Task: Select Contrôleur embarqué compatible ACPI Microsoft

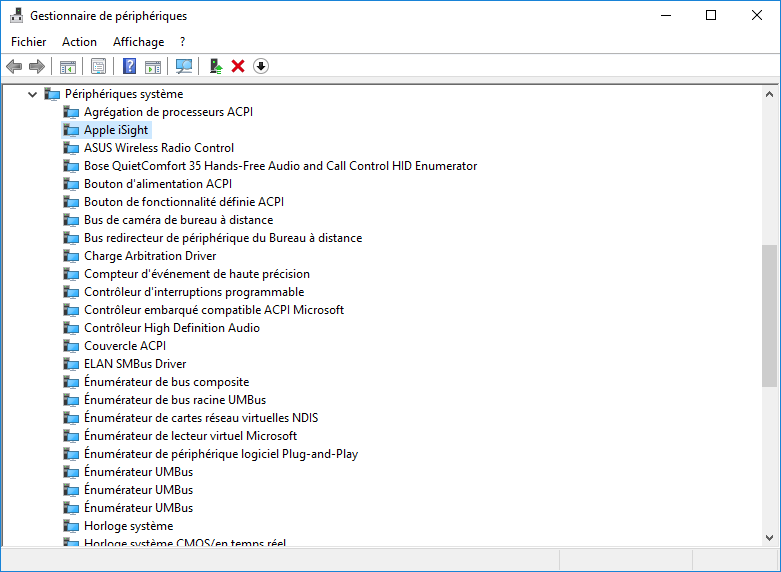Action: (x=214, y=310)
